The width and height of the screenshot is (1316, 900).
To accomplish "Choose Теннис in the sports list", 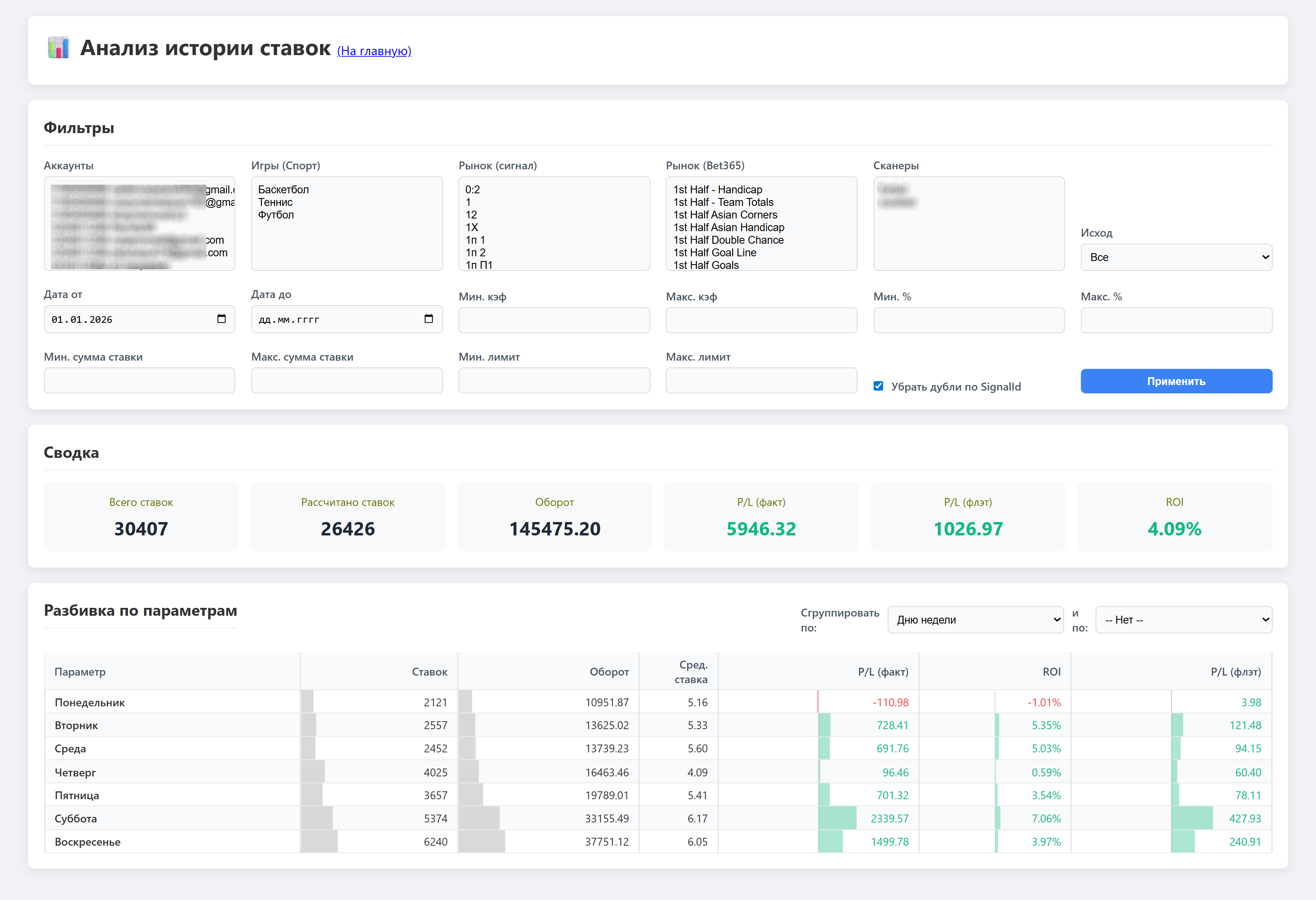I will tap(276, 202).
